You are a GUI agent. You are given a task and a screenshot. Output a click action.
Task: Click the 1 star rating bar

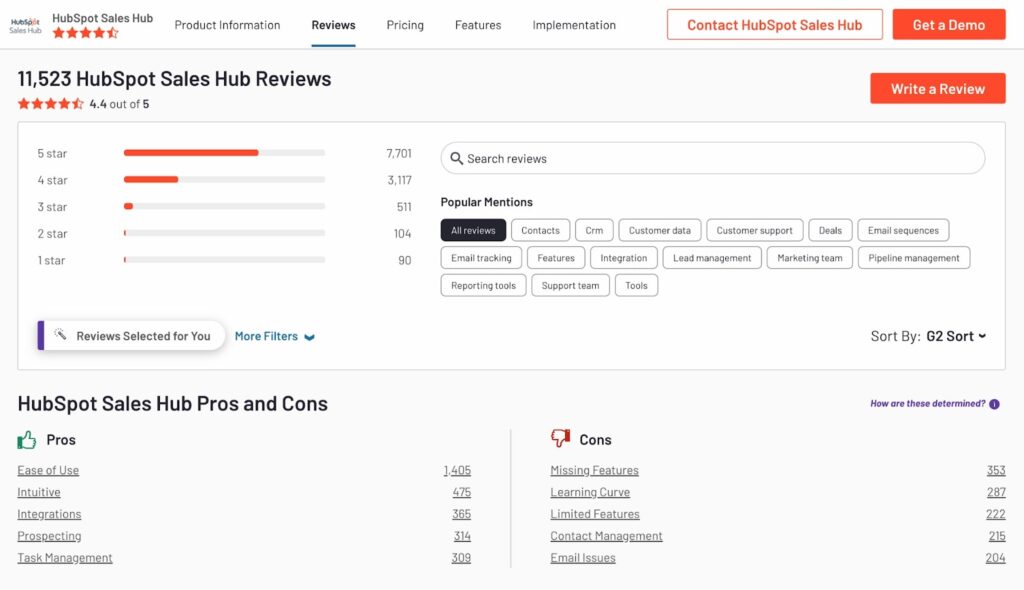224,260
